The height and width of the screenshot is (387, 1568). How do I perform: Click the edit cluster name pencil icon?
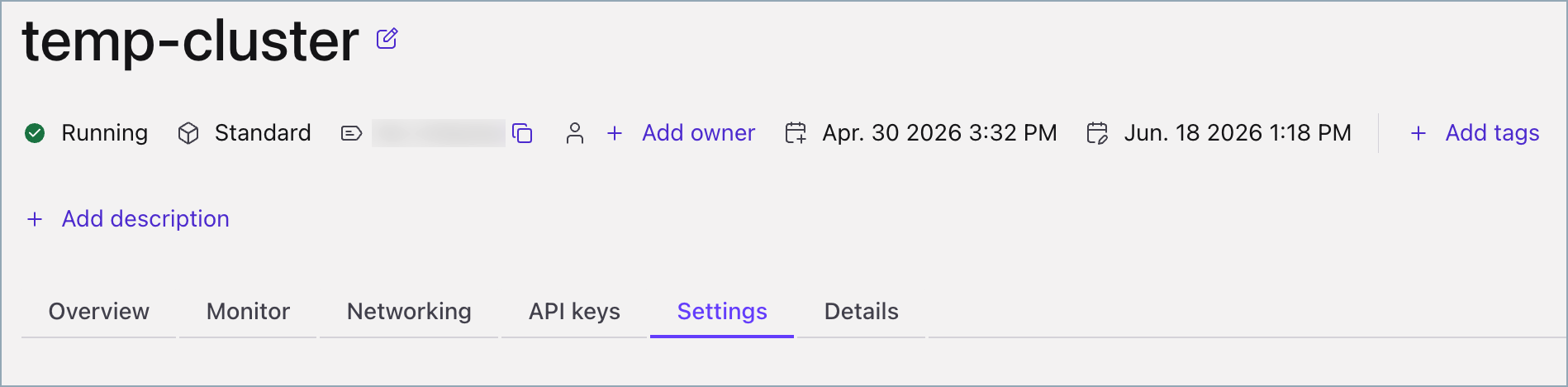point(387,38)
